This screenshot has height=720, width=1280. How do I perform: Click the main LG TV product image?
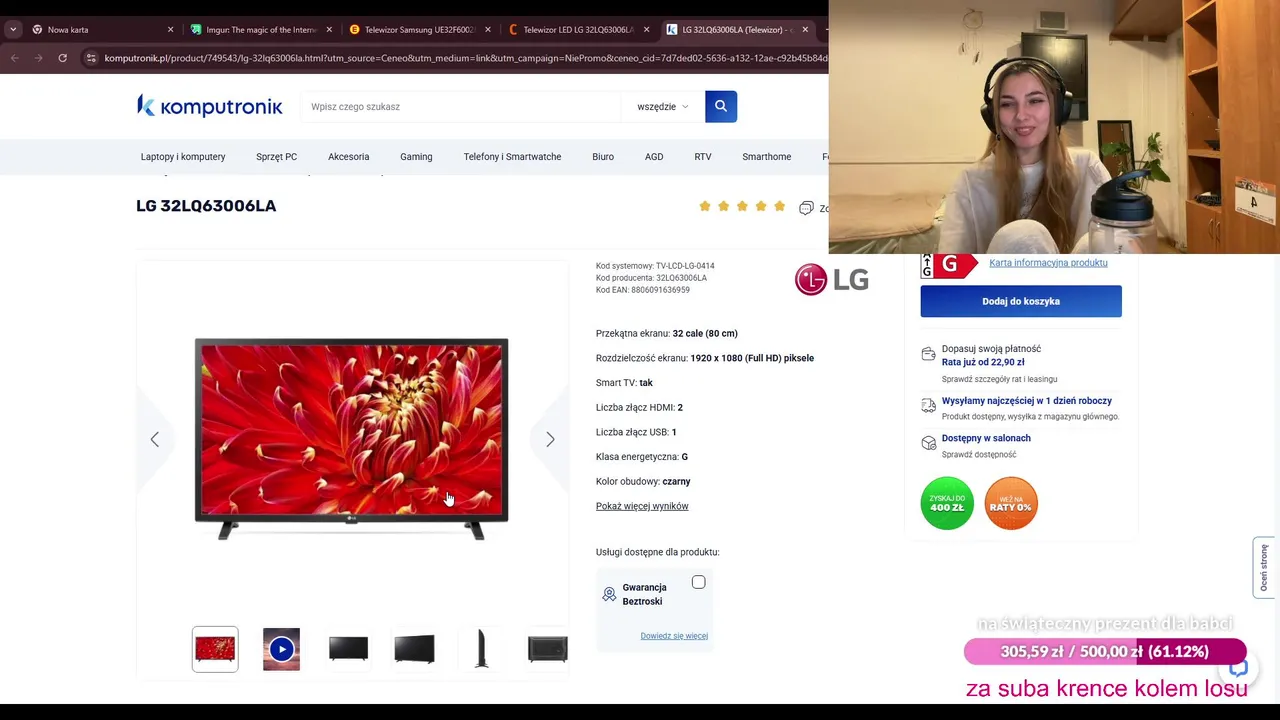tap(351, 439)
